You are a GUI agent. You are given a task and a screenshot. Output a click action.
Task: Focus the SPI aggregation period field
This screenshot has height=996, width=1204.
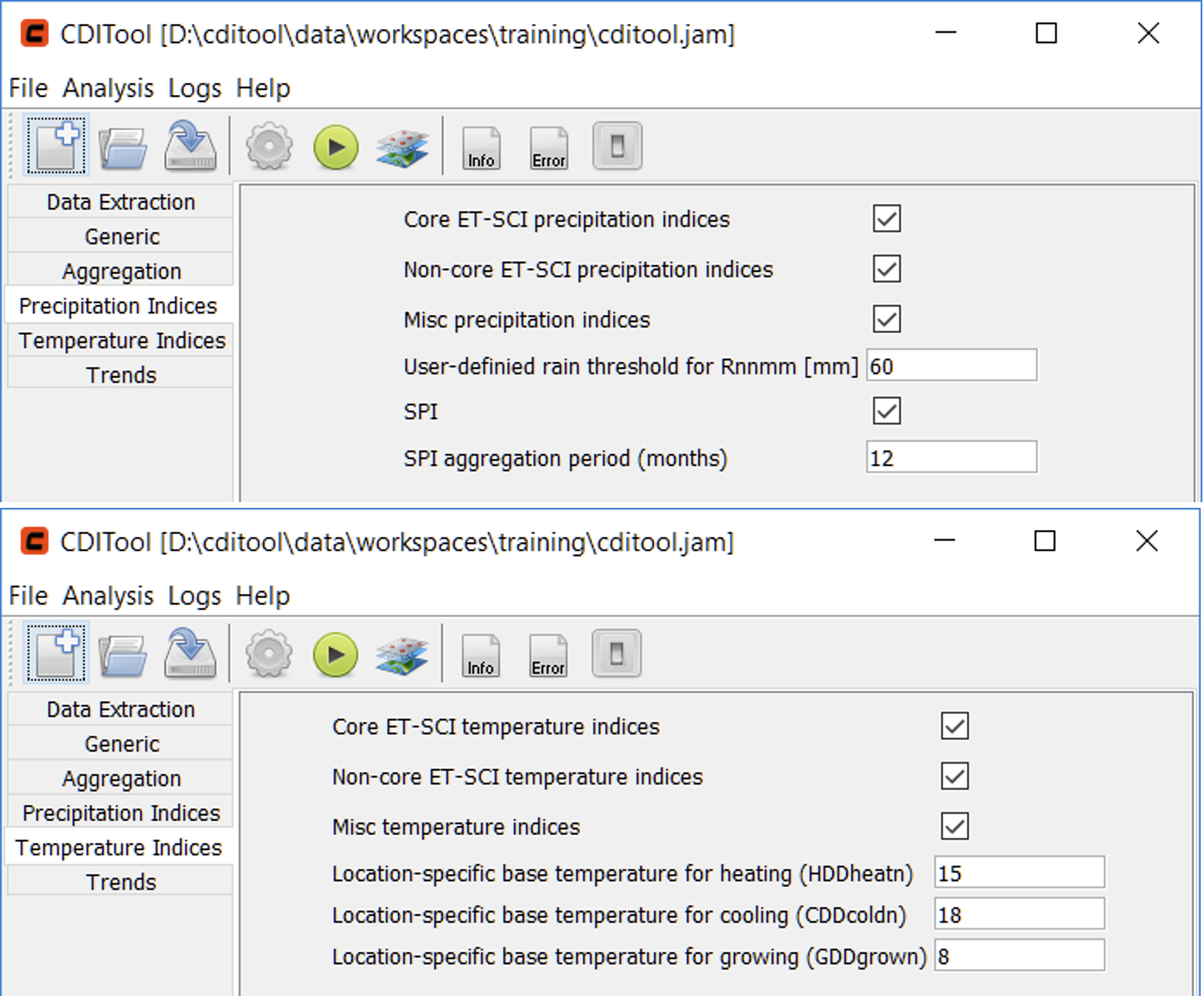[x=951, y=458]
